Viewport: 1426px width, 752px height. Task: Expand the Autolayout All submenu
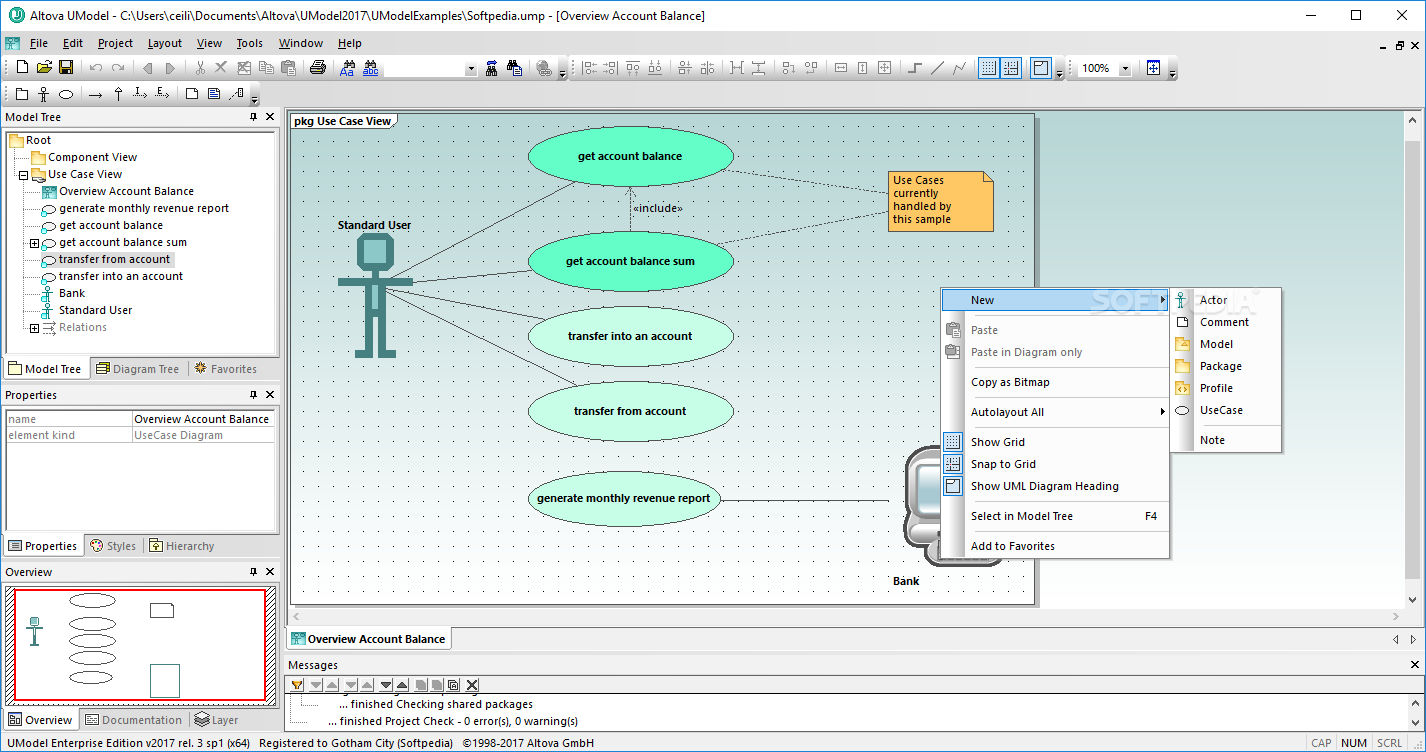1055,412
